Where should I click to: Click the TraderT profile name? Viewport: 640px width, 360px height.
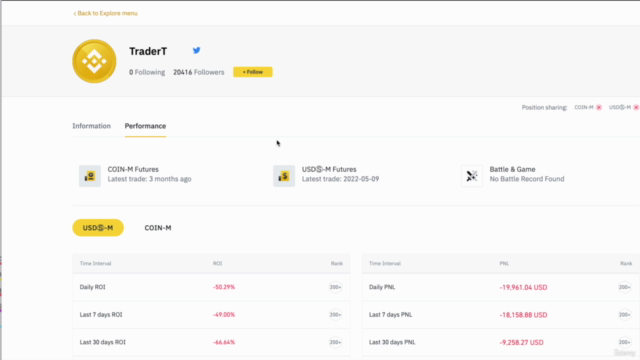pos(148,51)
